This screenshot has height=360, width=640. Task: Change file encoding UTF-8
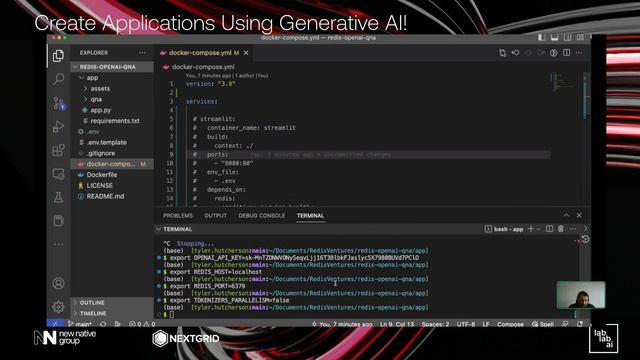click(x=466, y=324)
